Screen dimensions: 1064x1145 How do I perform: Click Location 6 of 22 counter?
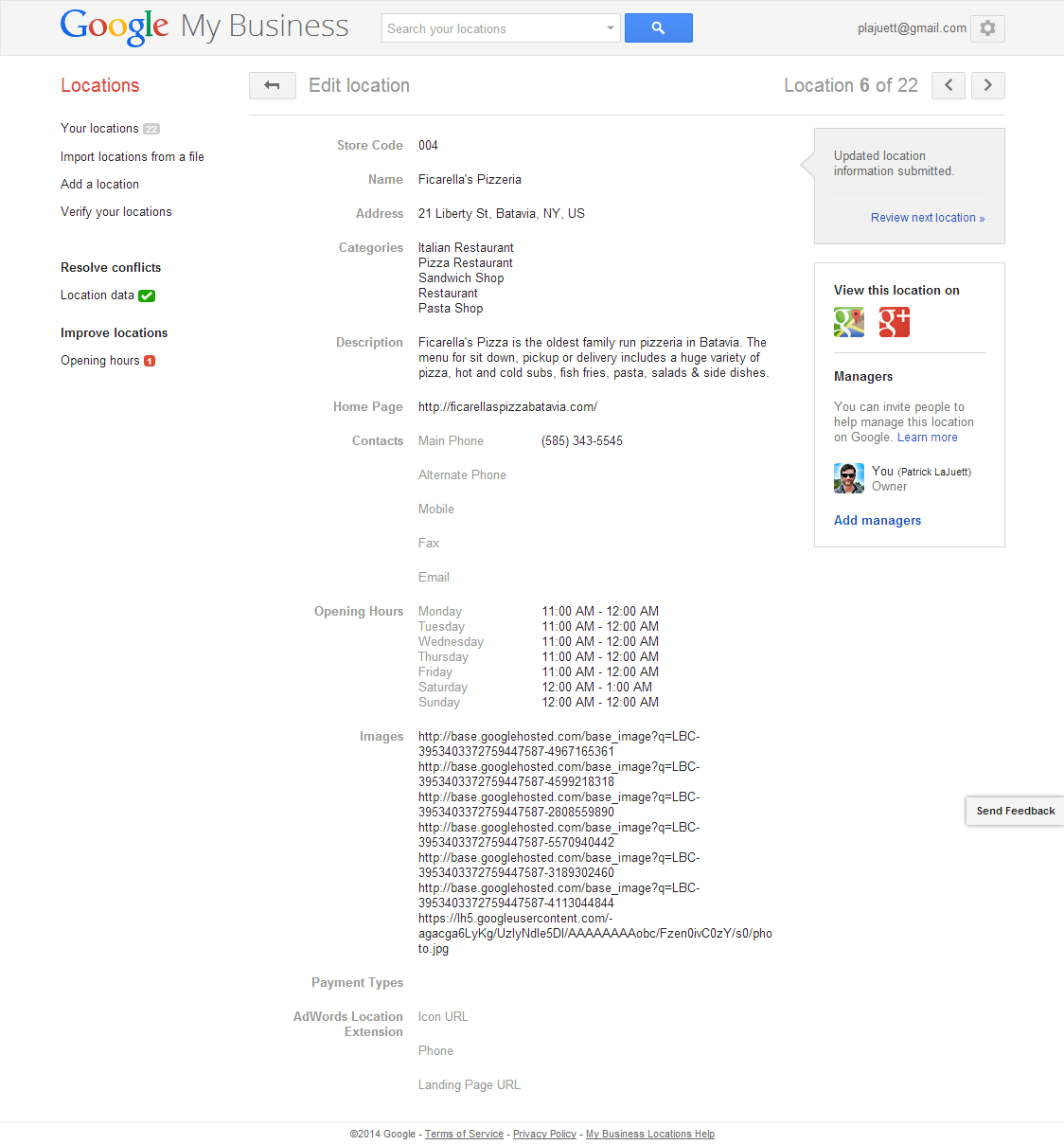click(851, 85)
